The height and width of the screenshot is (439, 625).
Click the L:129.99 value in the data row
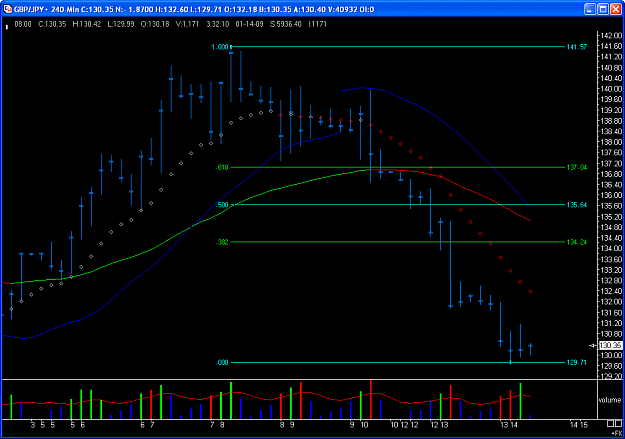[x=121, y=24]
